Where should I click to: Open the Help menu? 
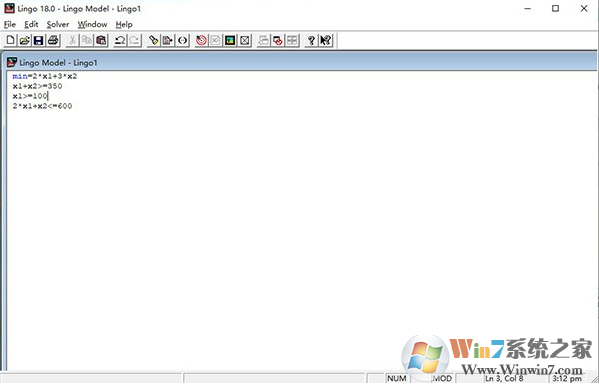[x=124, y=24]
